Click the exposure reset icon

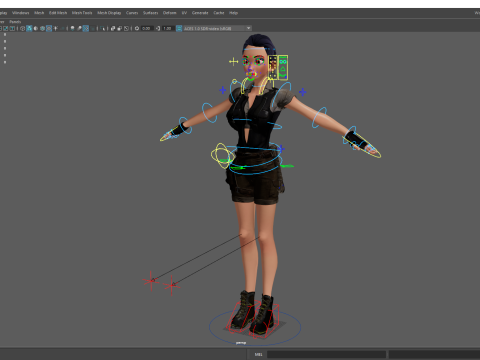tap(137, 28)
